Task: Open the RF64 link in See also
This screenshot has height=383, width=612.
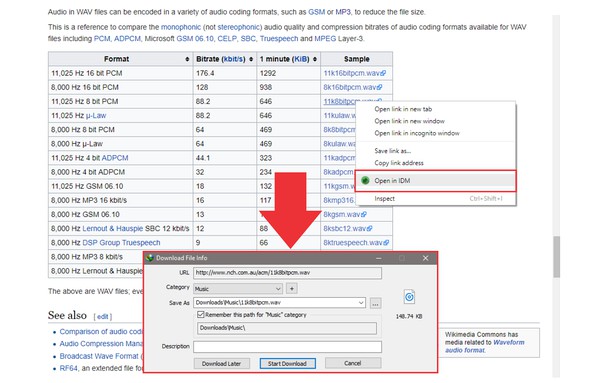Action: pyautogui.click(x=68, y=368)
